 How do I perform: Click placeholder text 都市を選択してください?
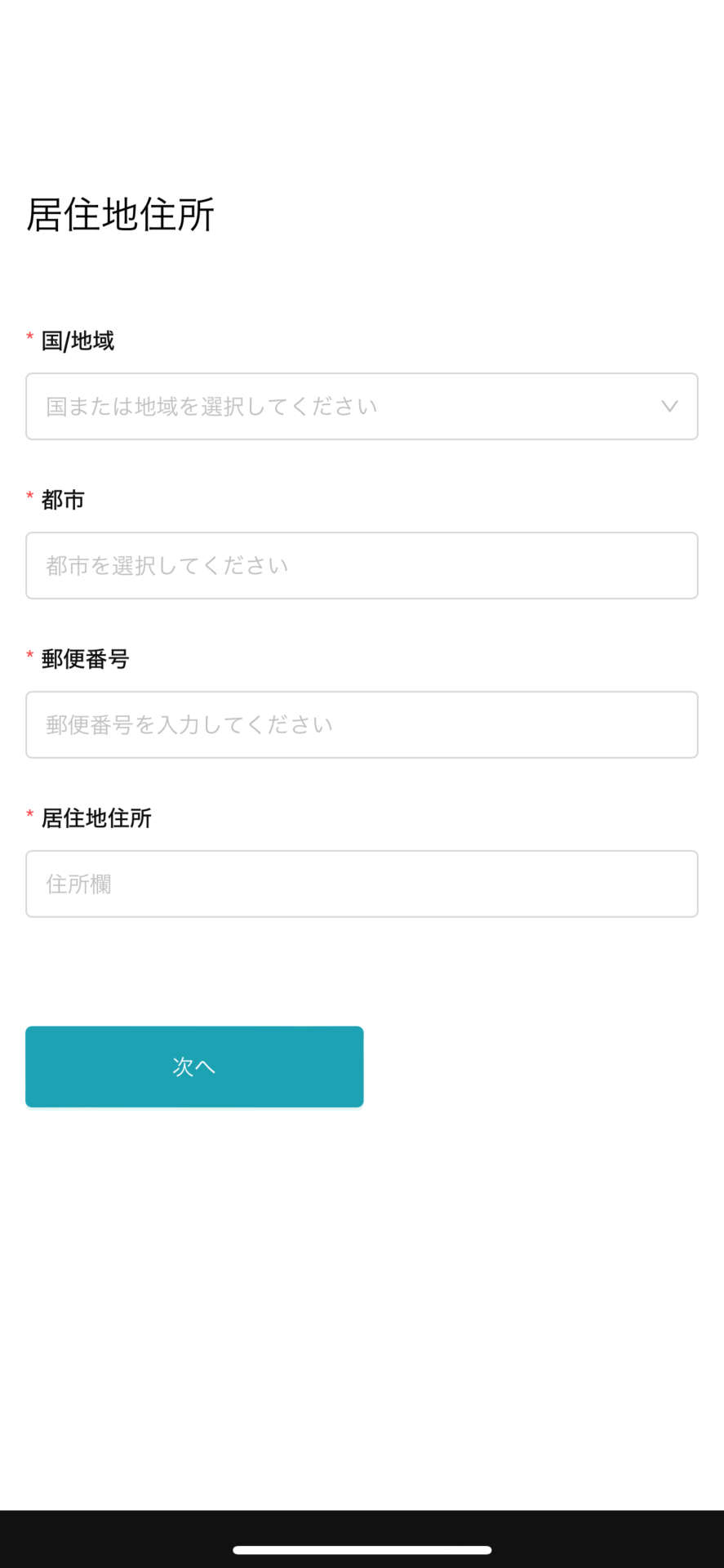167,566
